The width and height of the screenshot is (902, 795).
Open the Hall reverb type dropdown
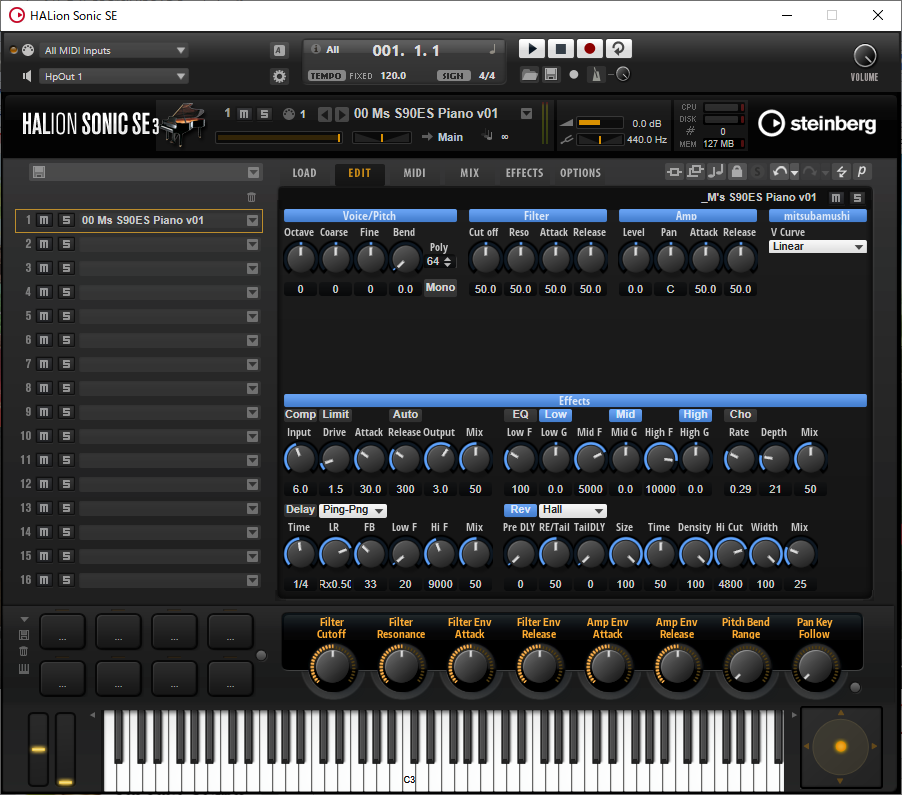(572, 510)
